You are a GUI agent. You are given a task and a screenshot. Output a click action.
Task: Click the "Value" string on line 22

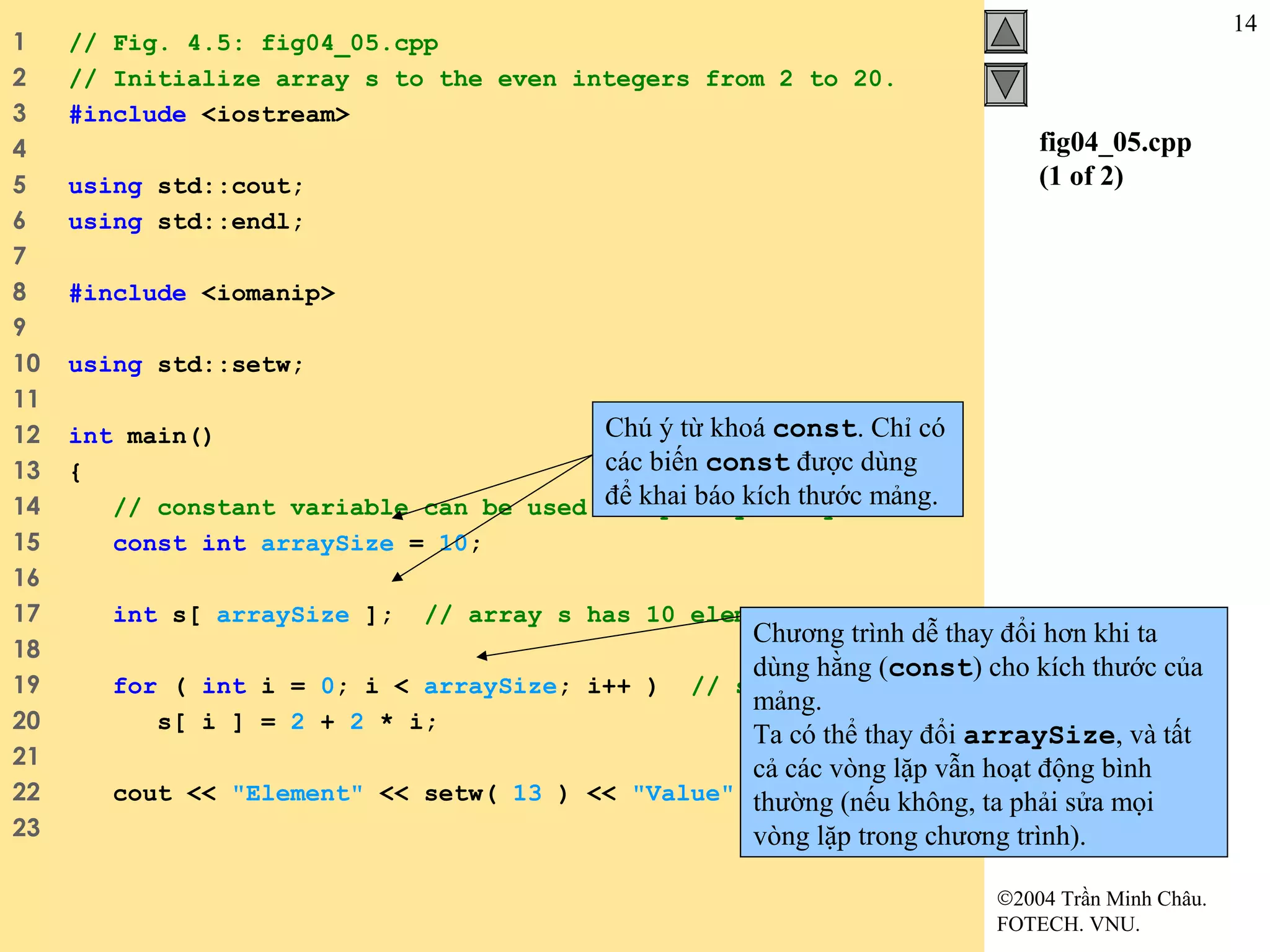[x=683, y=793]
